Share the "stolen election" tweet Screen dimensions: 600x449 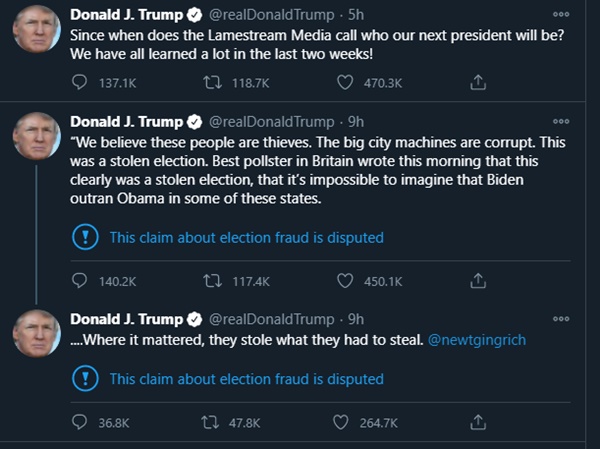pos(478,281)
